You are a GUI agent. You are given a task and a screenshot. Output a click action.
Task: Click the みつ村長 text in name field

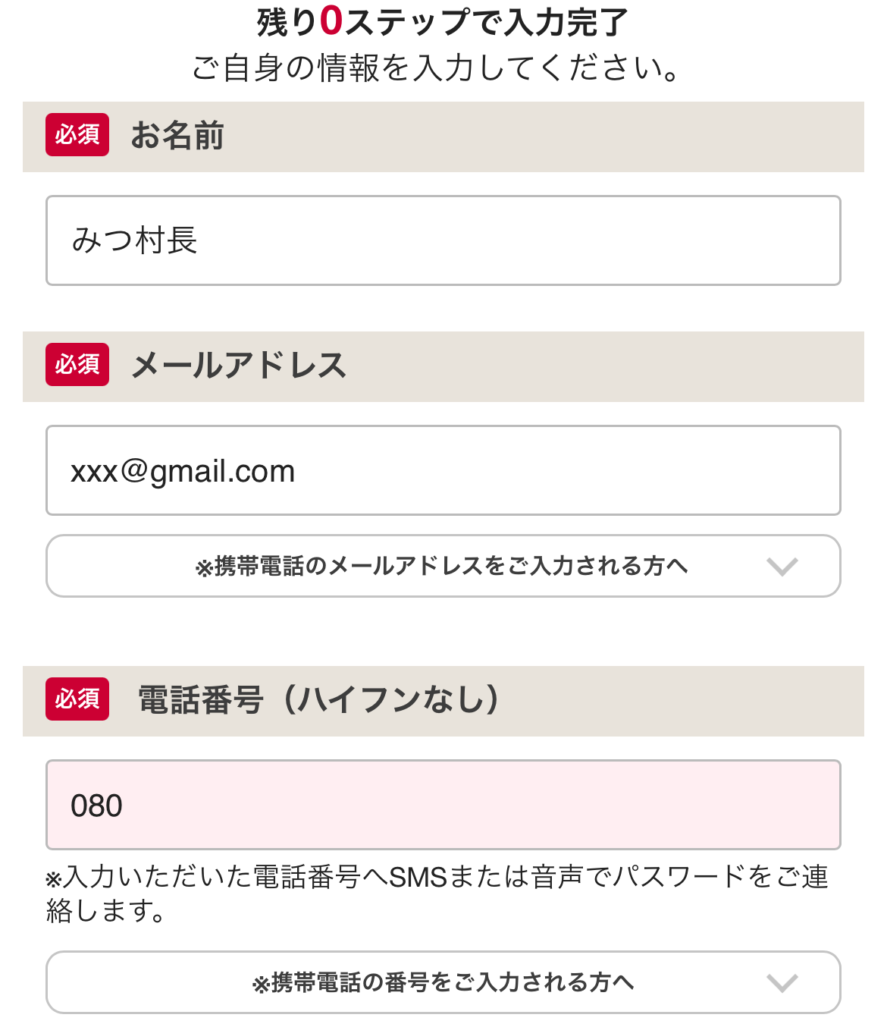(x=134, y=240)
